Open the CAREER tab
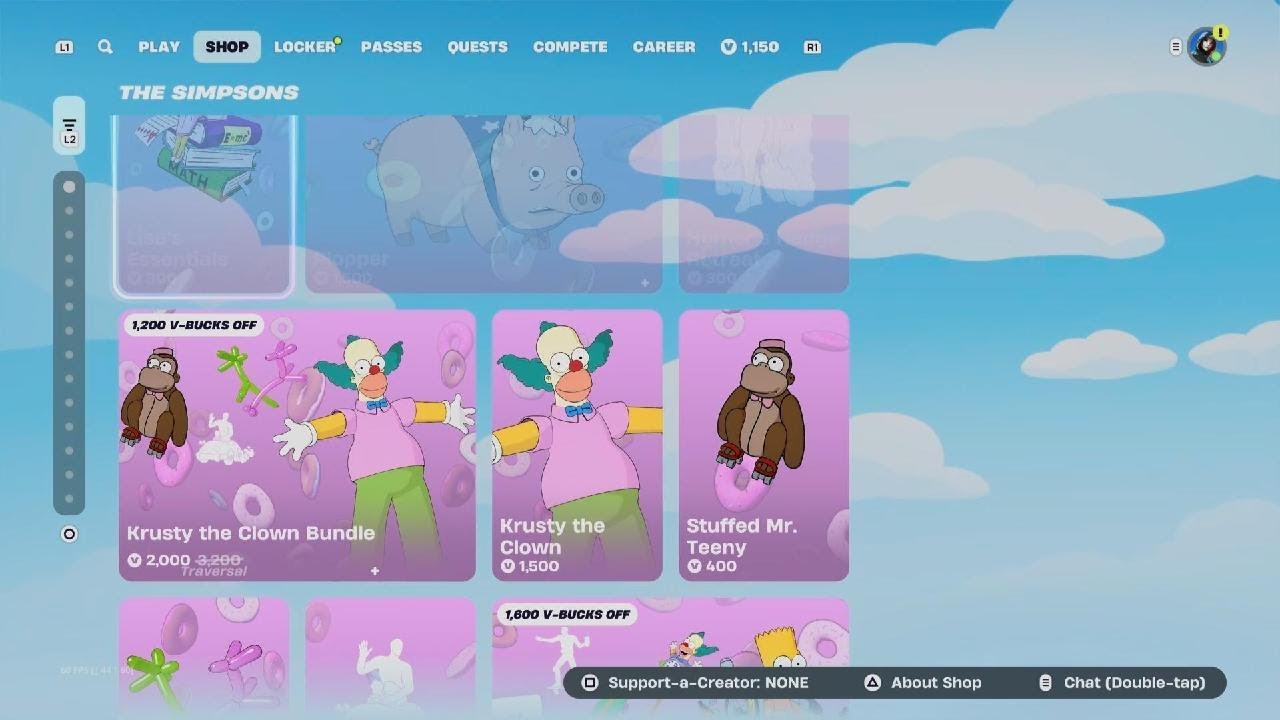This screenshot has width=1280, height=720. tap(664, 47)
